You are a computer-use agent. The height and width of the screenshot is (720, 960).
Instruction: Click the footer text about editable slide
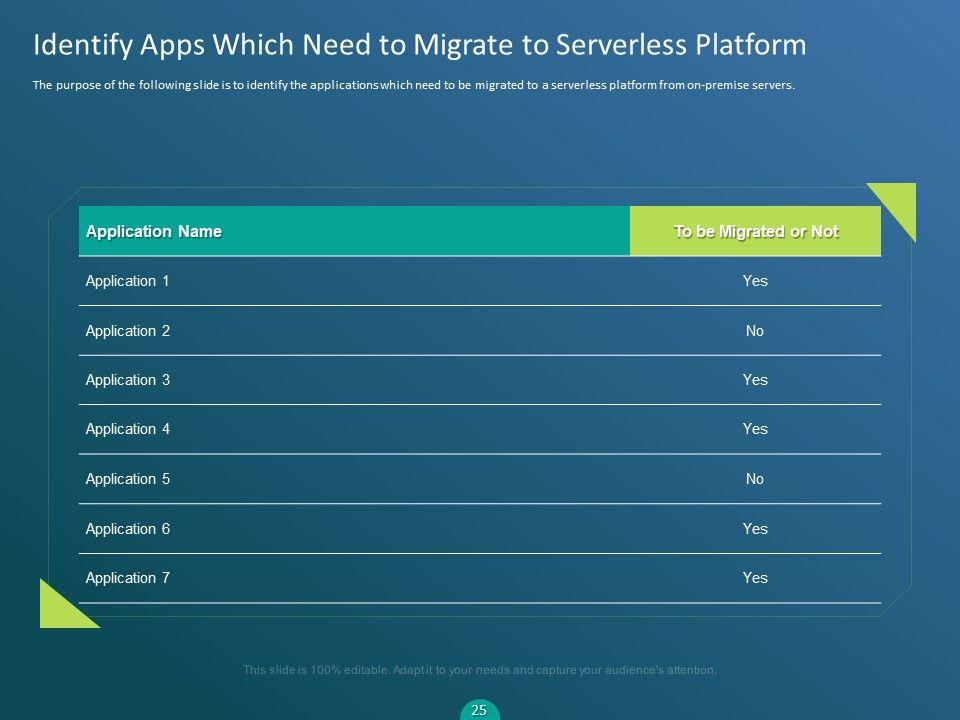tap(480, 670)
